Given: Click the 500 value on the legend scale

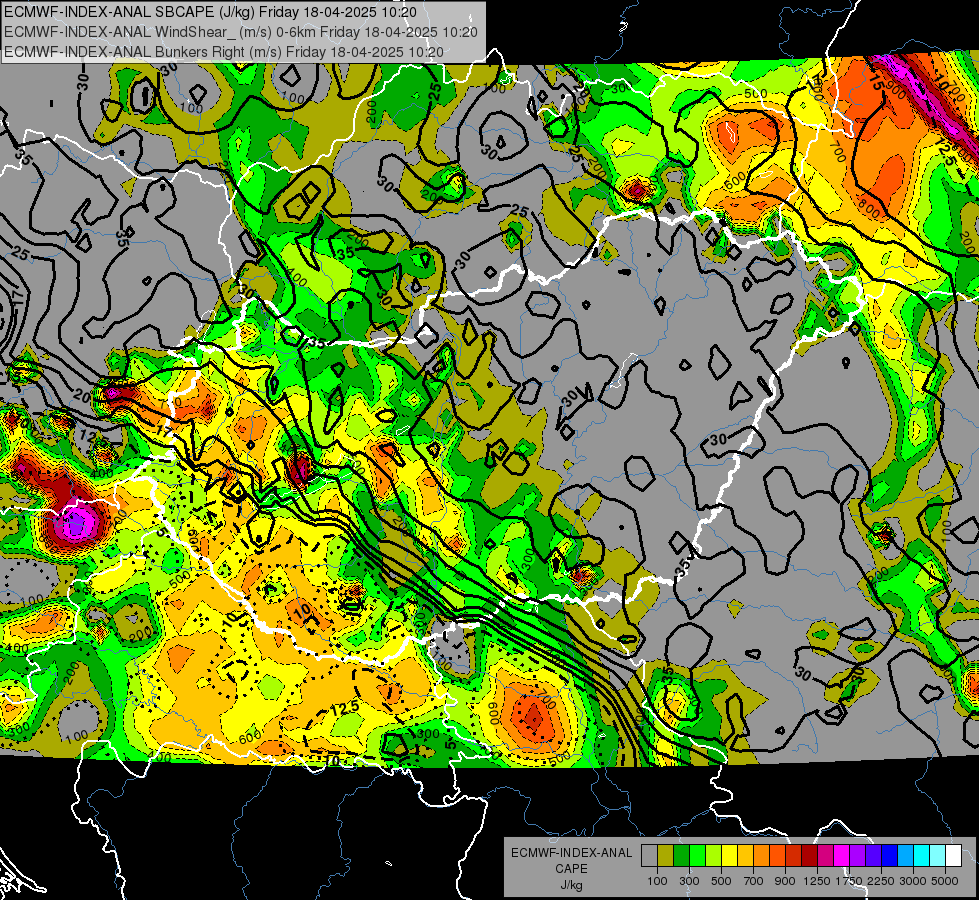Looking at the screenshot, I should click(x=721, y=881).
